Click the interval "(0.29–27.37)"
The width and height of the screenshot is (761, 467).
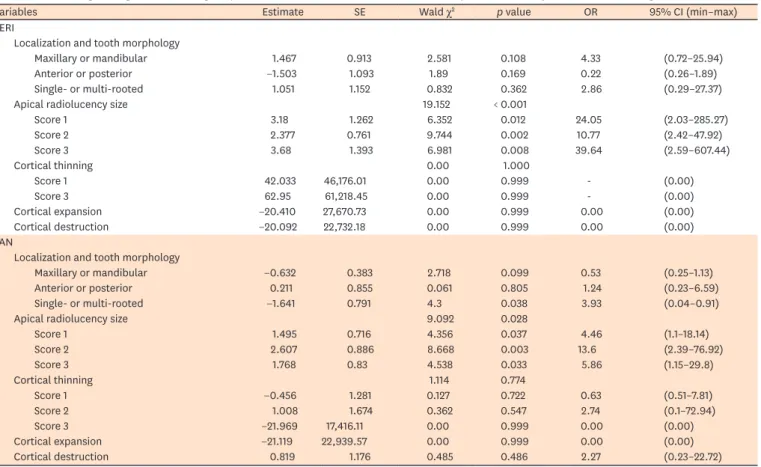[693, 89]
